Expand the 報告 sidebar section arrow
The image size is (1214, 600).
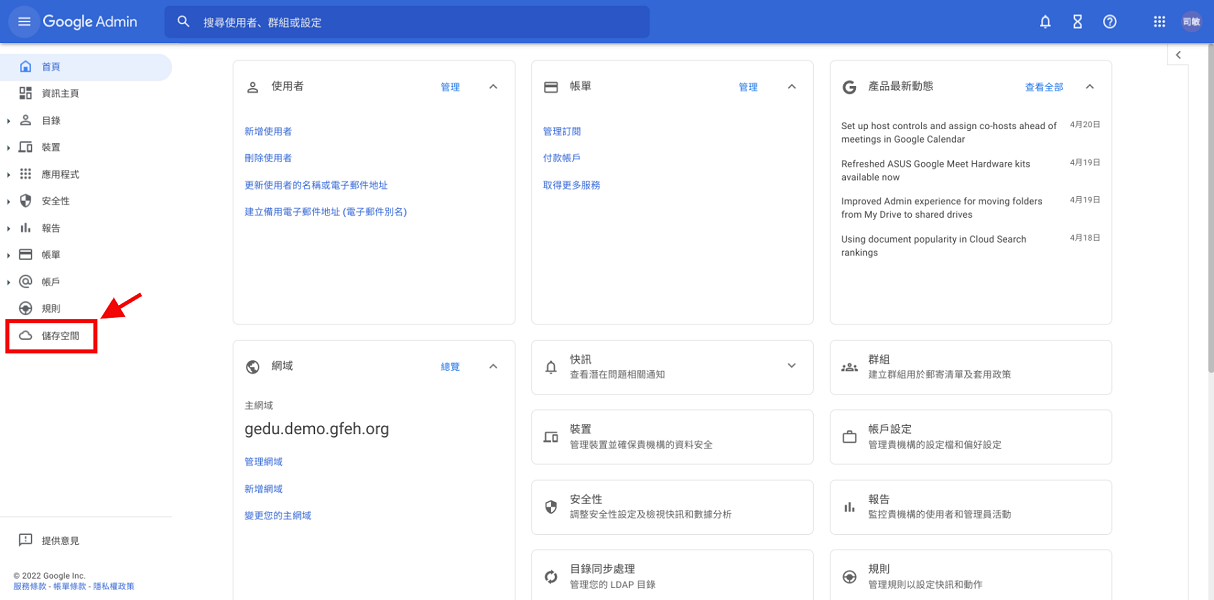(x=9, y=229)
